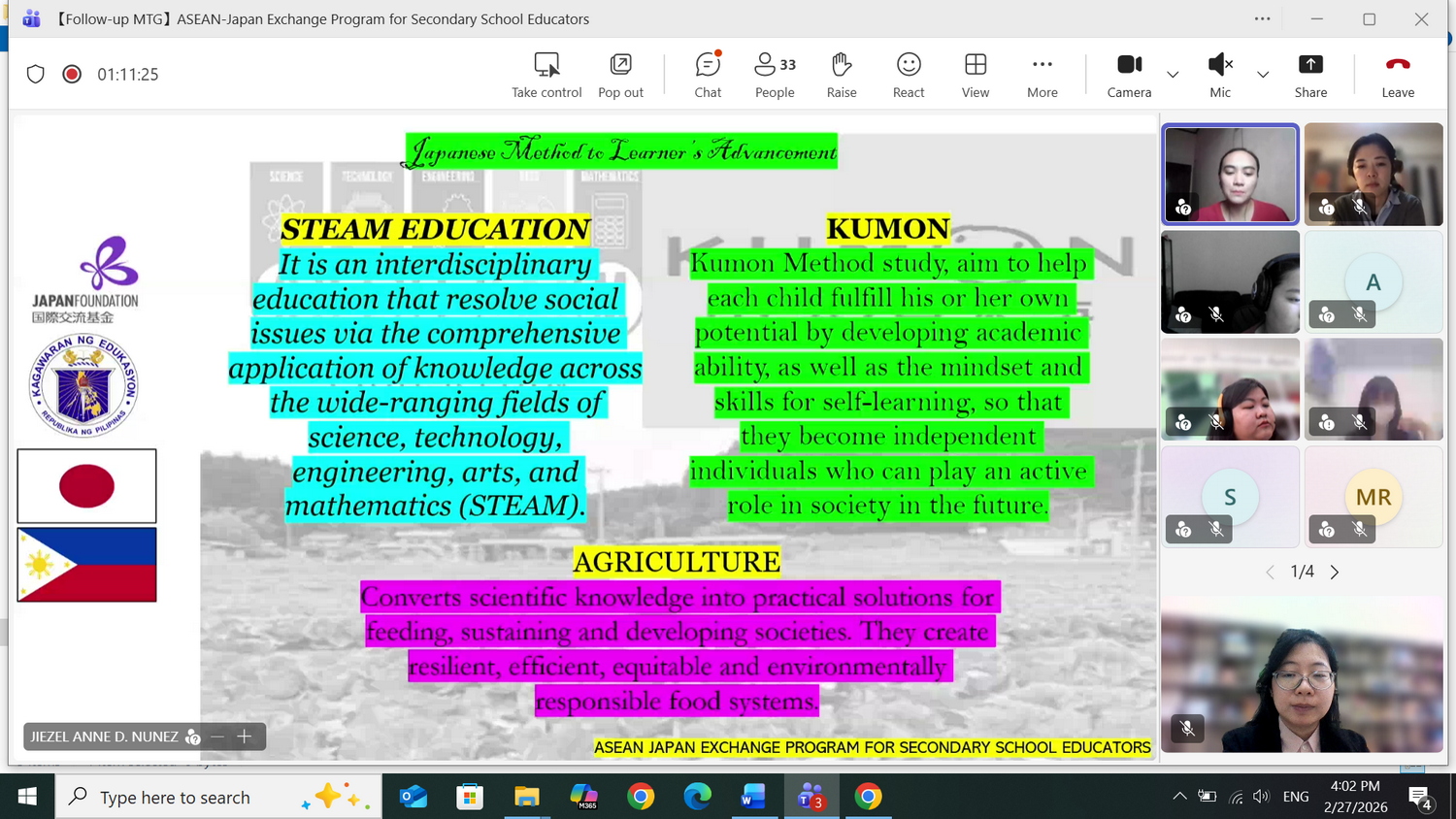This screenshot has width=1456, height=819.
Task: Open the More actions menu
Action: pos(1042,75)
